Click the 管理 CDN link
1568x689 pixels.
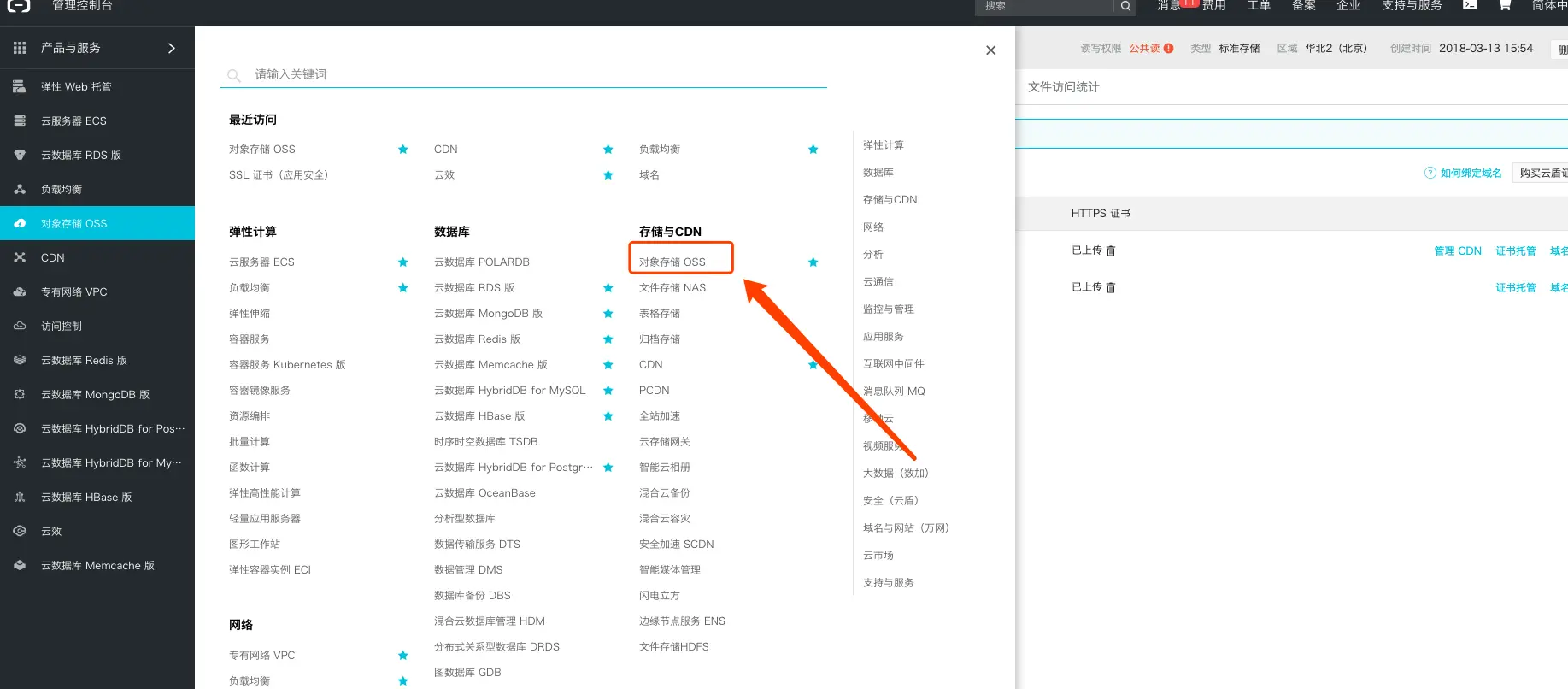pyautogui.click(x=1458, y=251)
